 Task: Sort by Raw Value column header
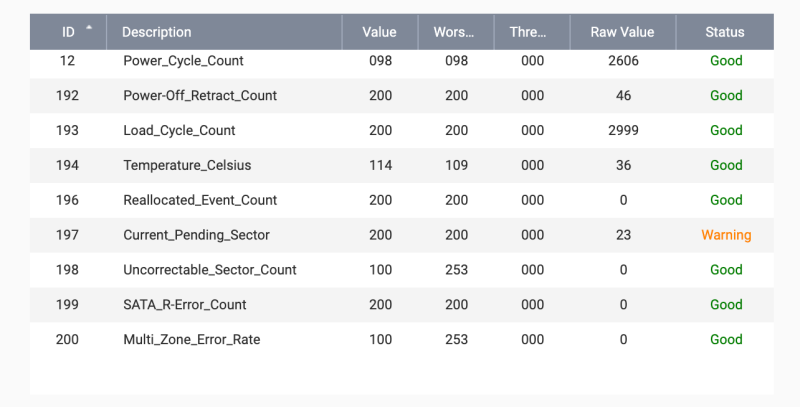point(622,32)
